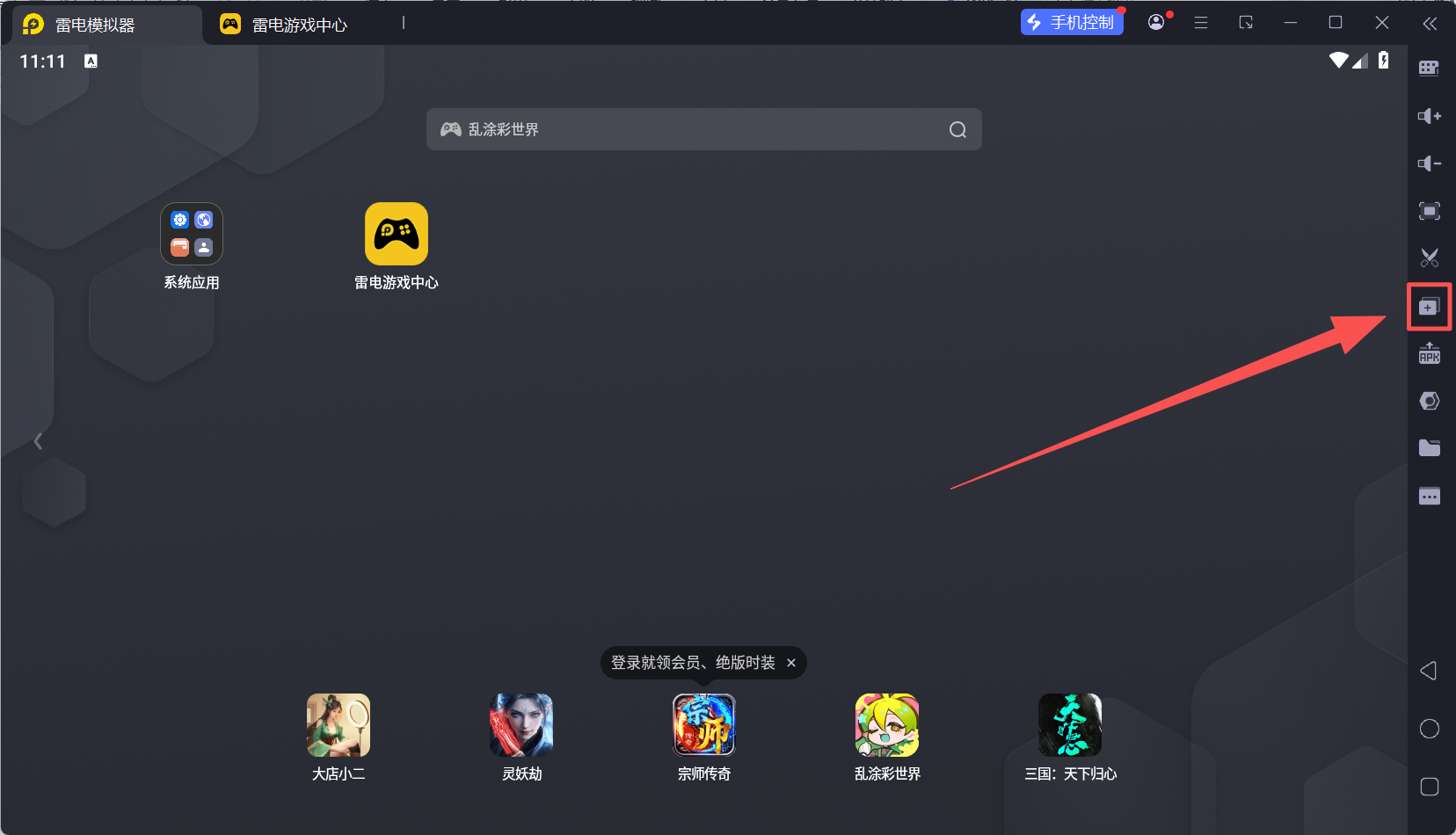The height and width of the screenshot is (835, 1456).
Task: Increase volume with the sidebar volume-up icon
Action: (x=1429, y=116)
